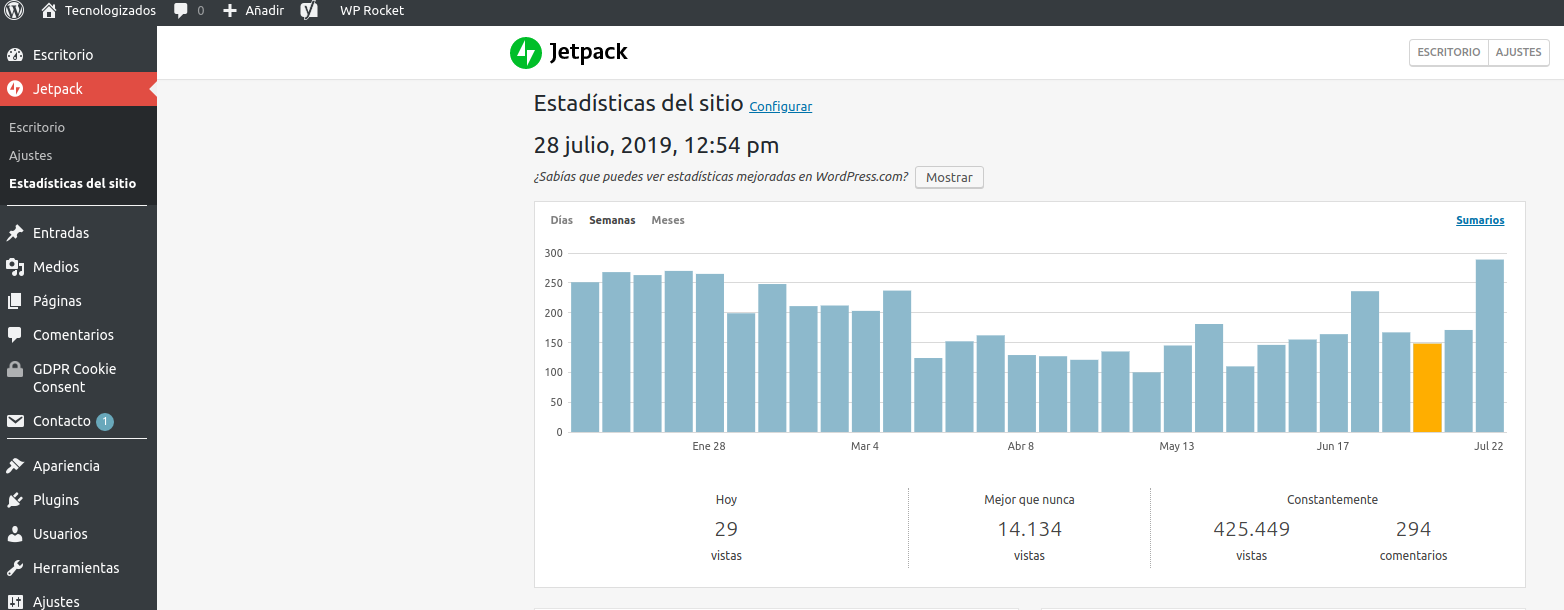The height and width of the screenshot is (610, 1564).
Task: Open GDPR Cookie Consent menu item
Action: pos(75,378)
